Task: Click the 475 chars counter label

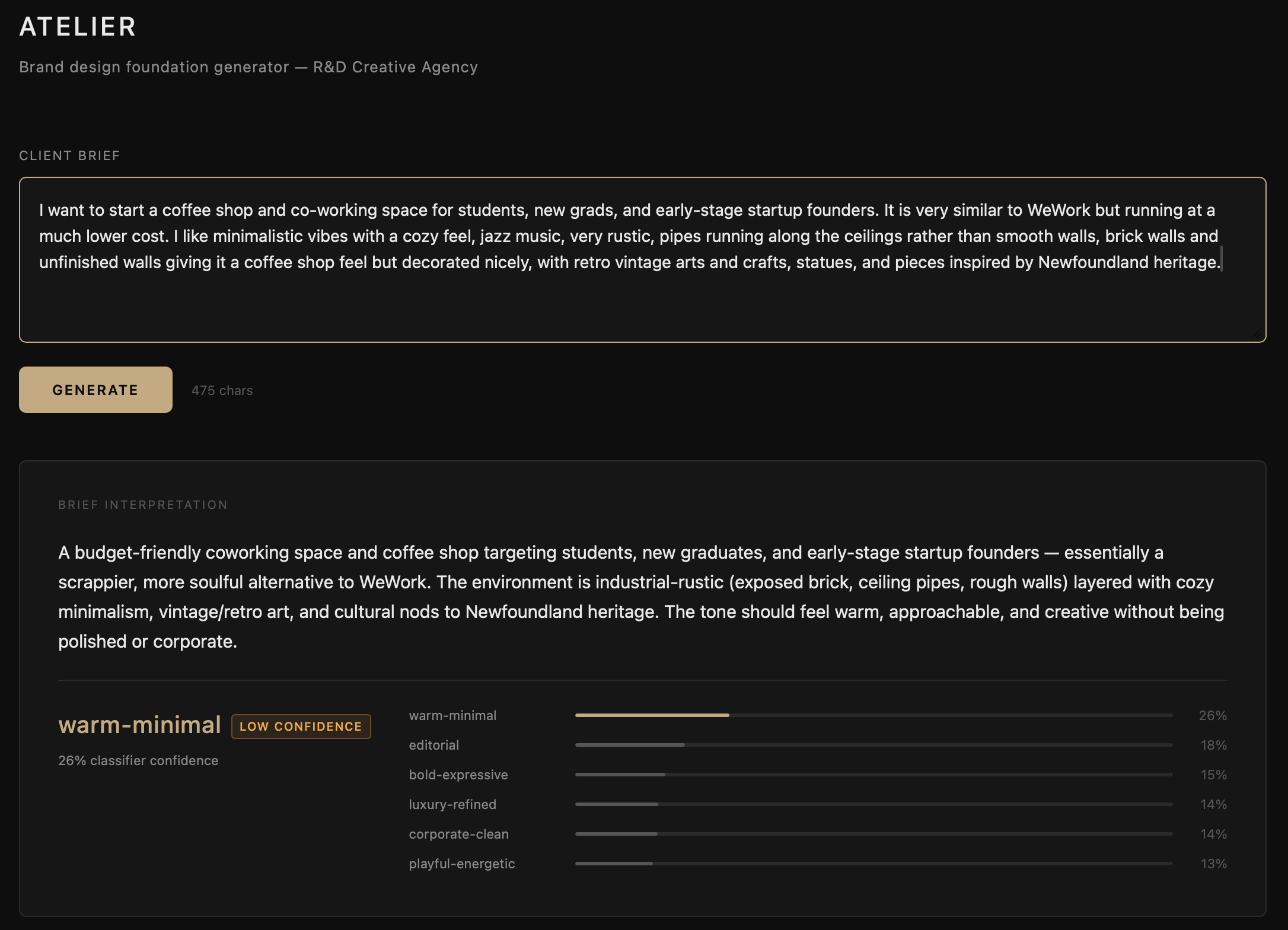Action: click(x=222, y=390)
